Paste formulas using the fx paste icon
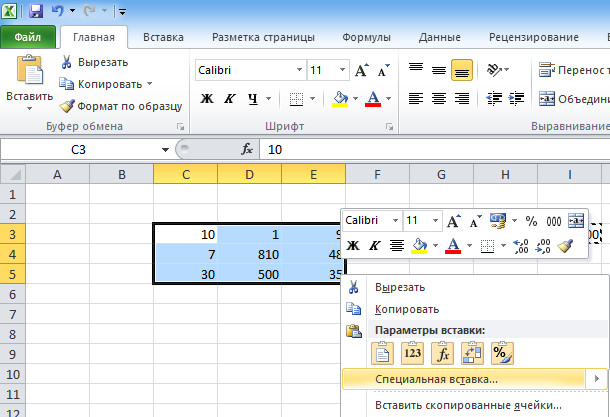The width and height of the screenshot is (610, 417). [442, 353]
